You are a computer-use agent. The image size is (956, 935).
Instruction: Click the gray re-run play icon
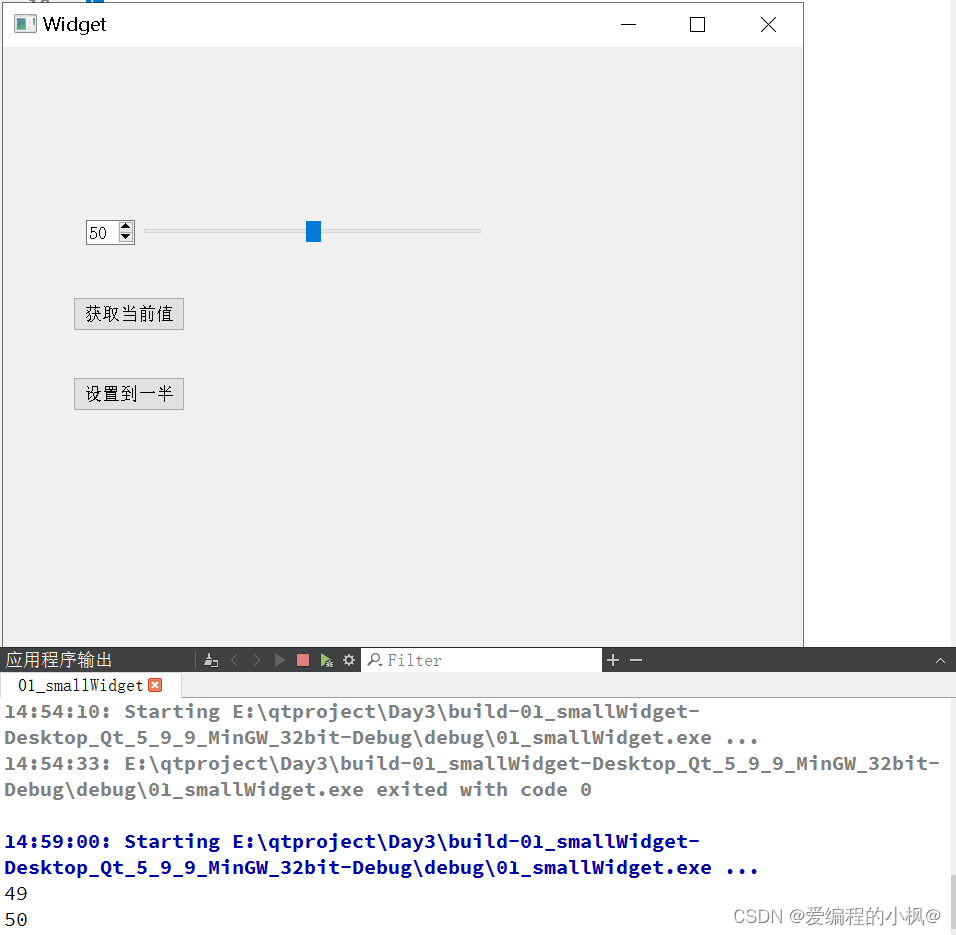[280, 660]
